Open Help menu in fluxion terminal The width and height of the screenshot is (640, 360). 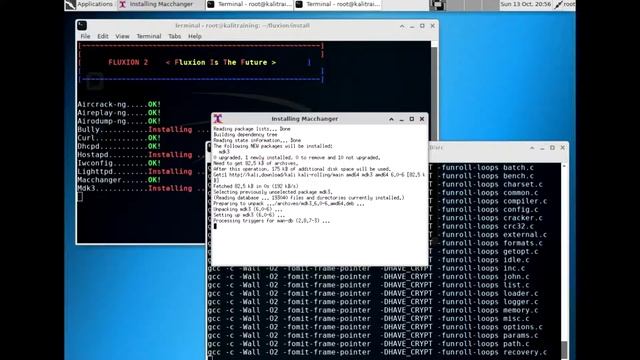[195, 36]
